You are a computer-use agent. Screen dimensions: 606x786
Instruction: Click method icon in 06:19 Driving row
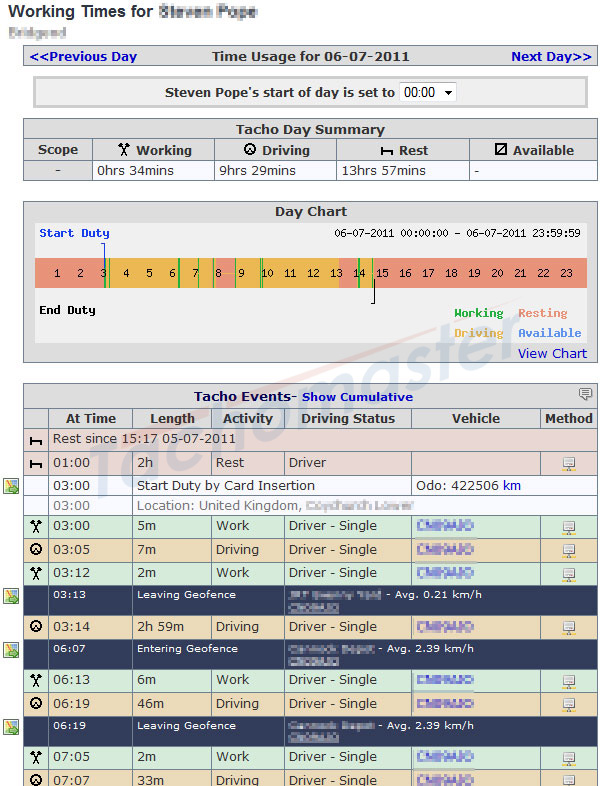[568, 704]
